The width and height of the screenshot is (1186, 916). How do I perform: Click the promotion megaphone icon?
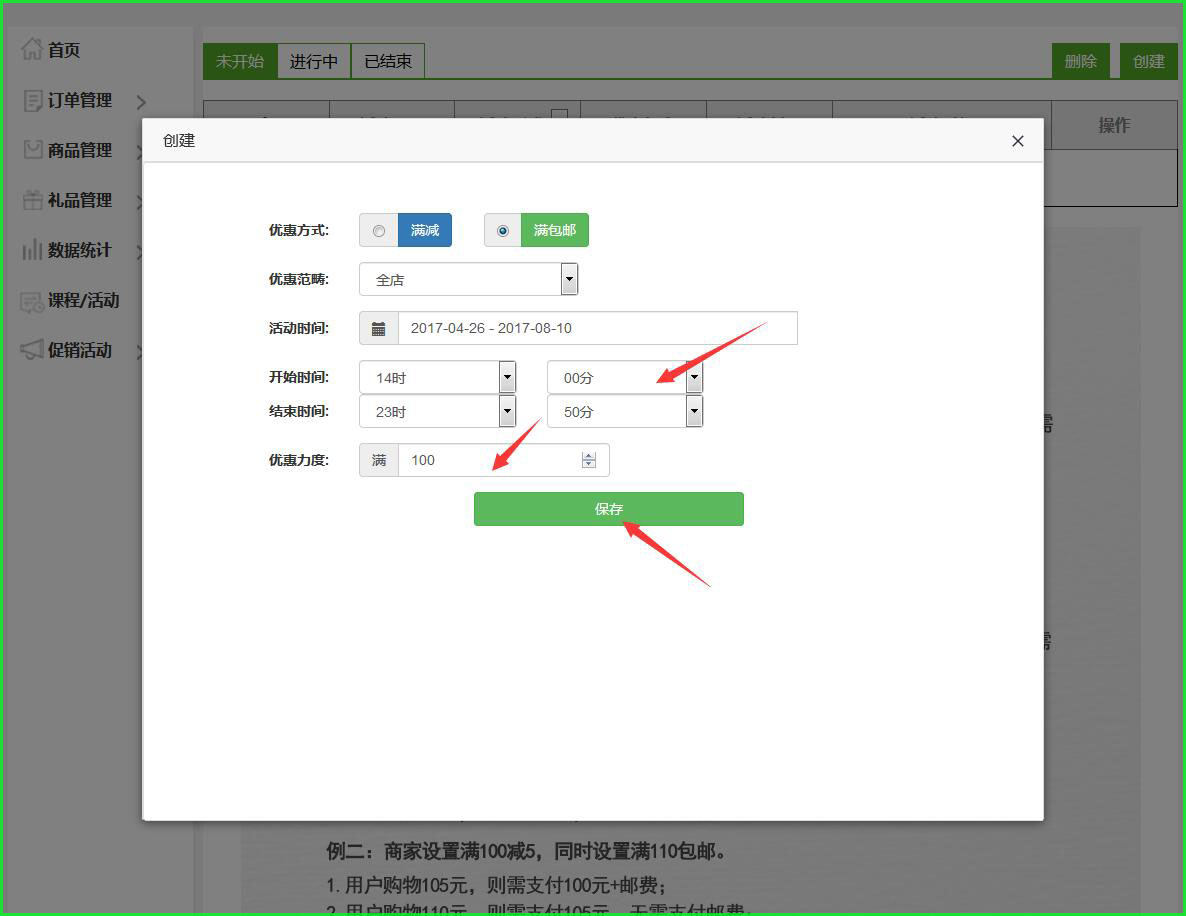point(32,350)
